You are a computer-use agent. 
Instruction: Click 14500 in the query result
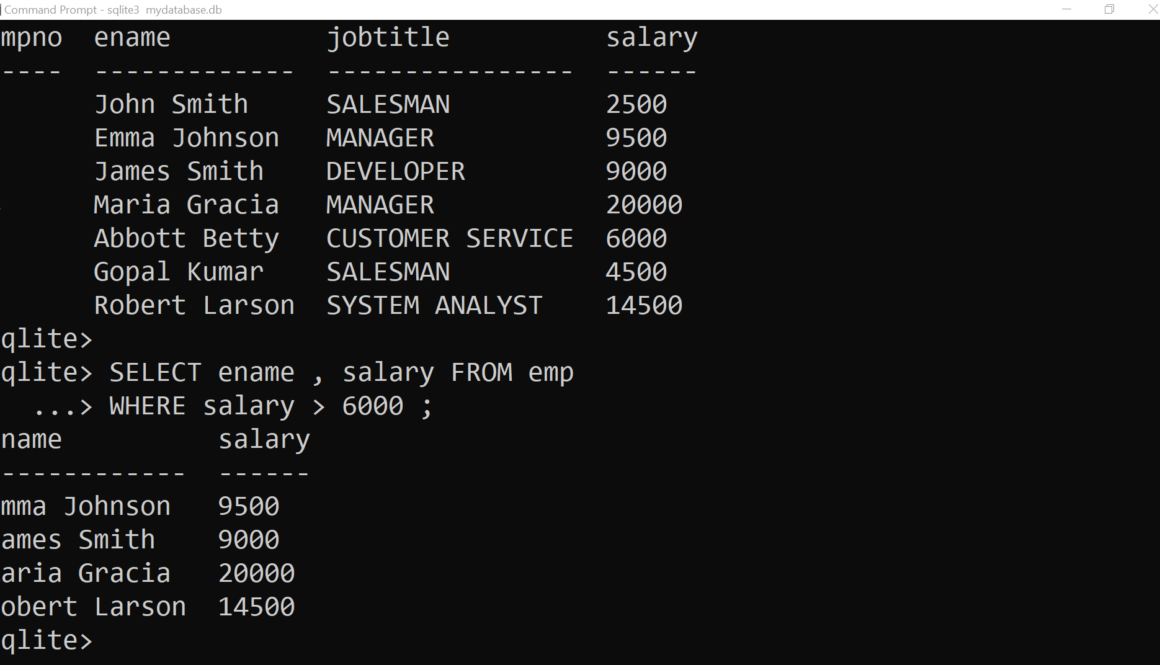tap(256, 607)
